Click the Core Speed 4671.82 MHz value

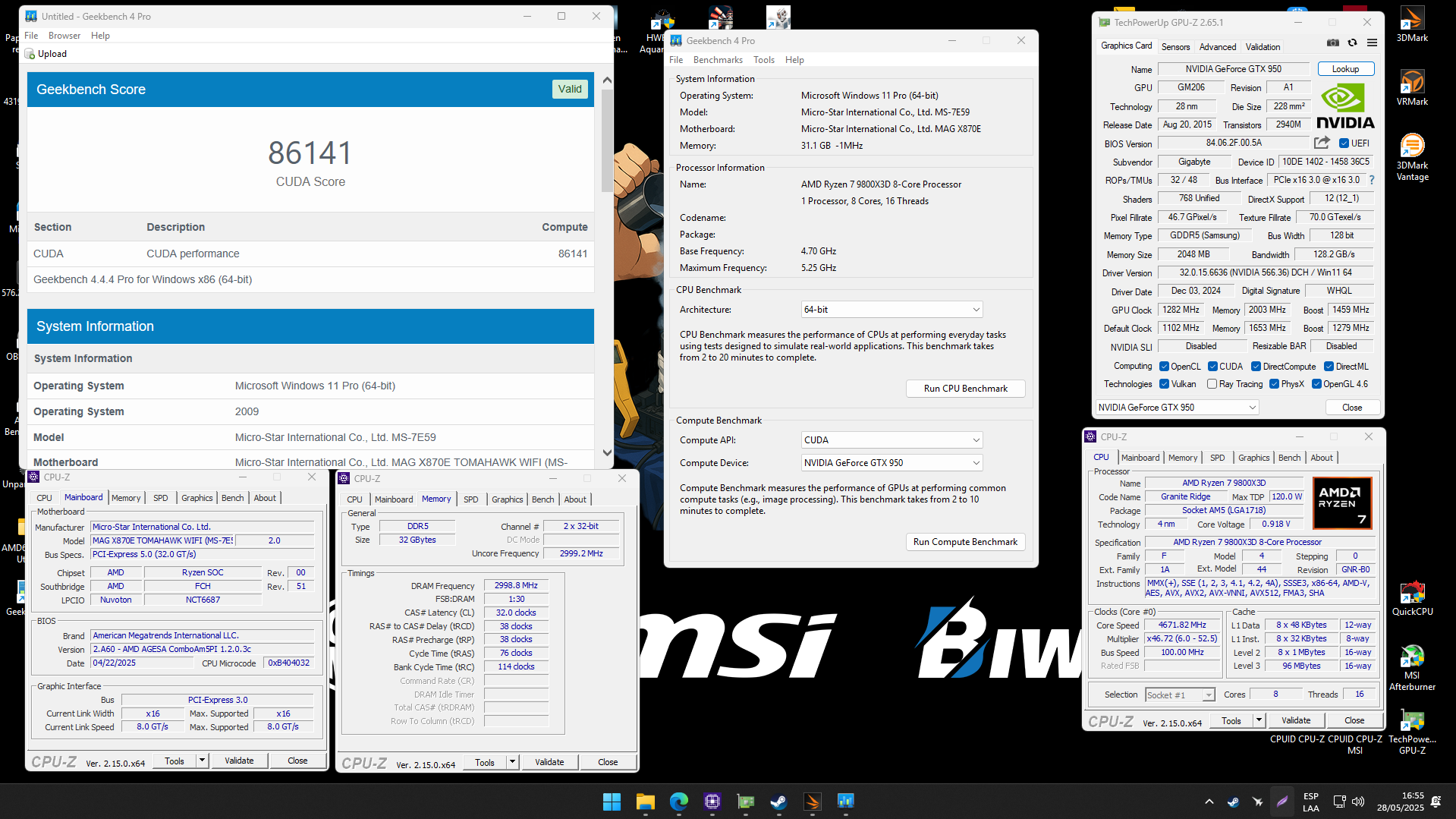[1182, 625]
